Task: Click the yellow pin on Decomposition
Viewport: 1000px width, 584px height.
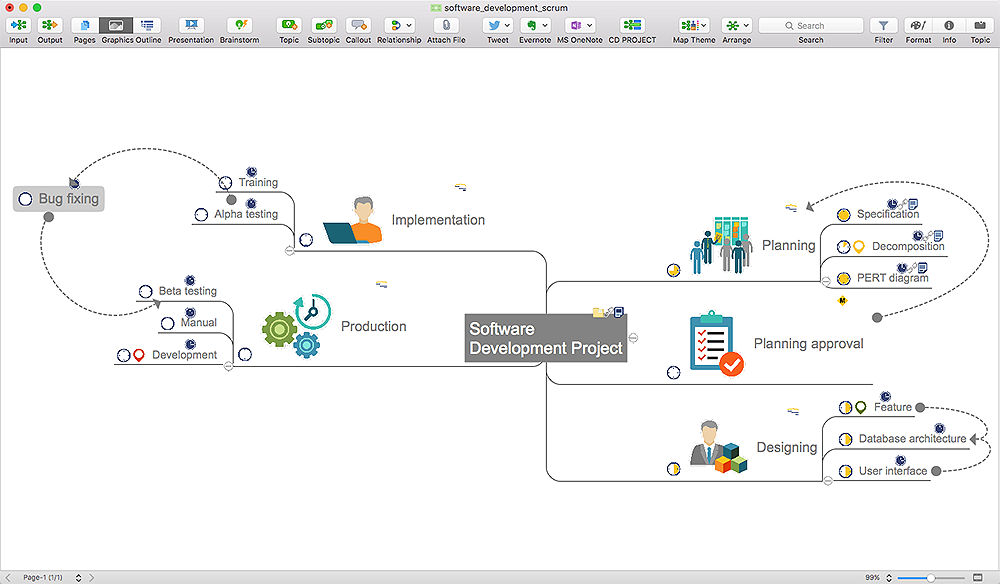Action: [859, 247]
